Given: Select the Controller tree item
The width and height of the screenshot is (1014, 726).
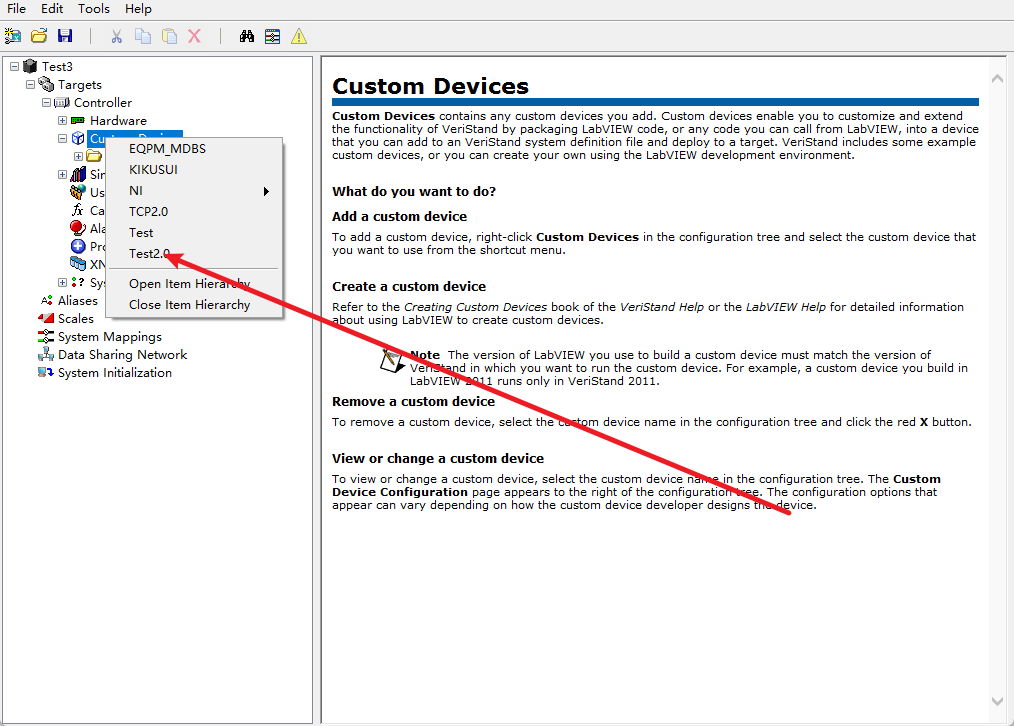Looking at the screenshot, I should pyautogui.click(x=103, y=103).
